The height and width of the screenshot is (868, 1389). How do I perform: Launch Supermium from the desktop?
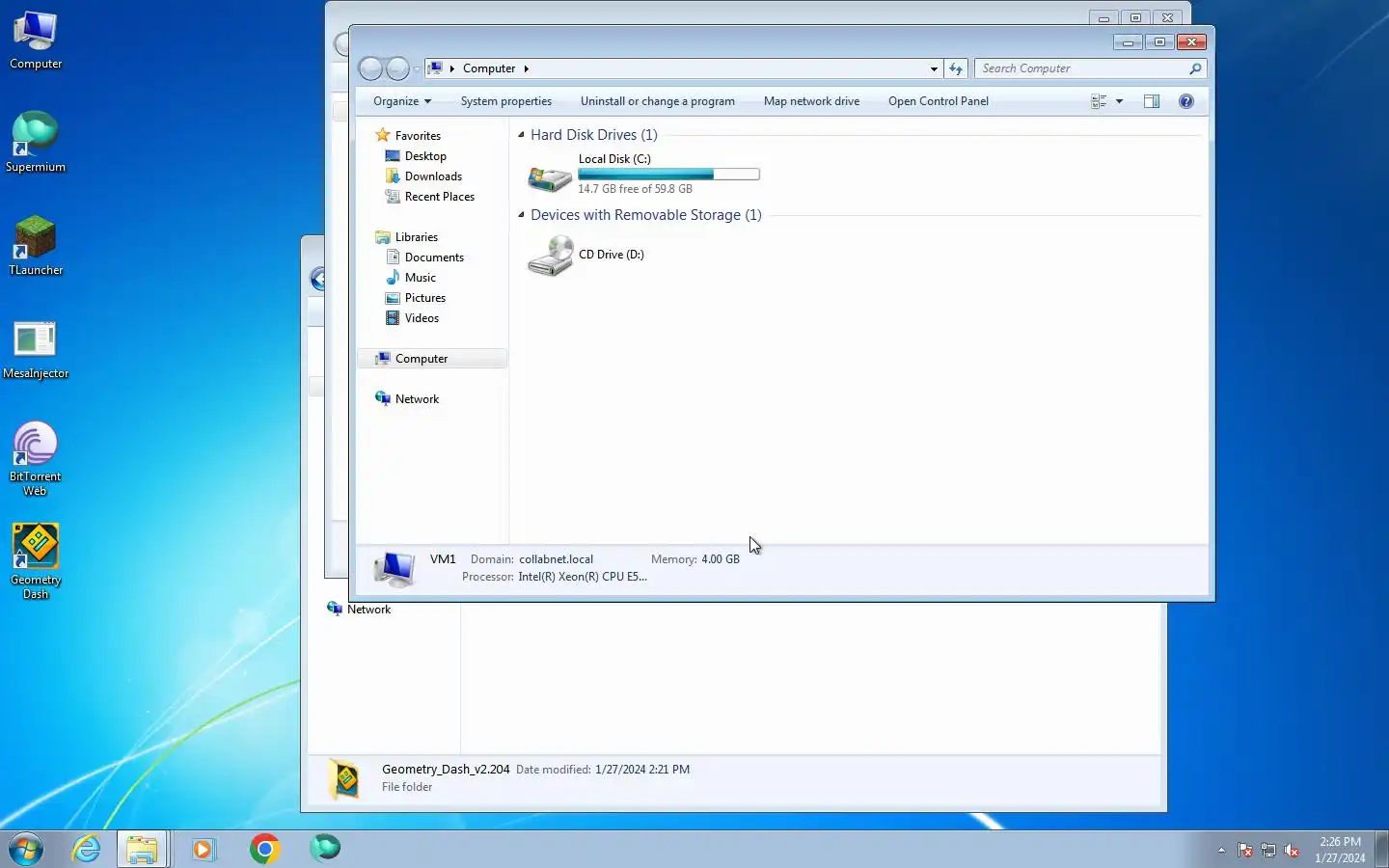[36, 142]
